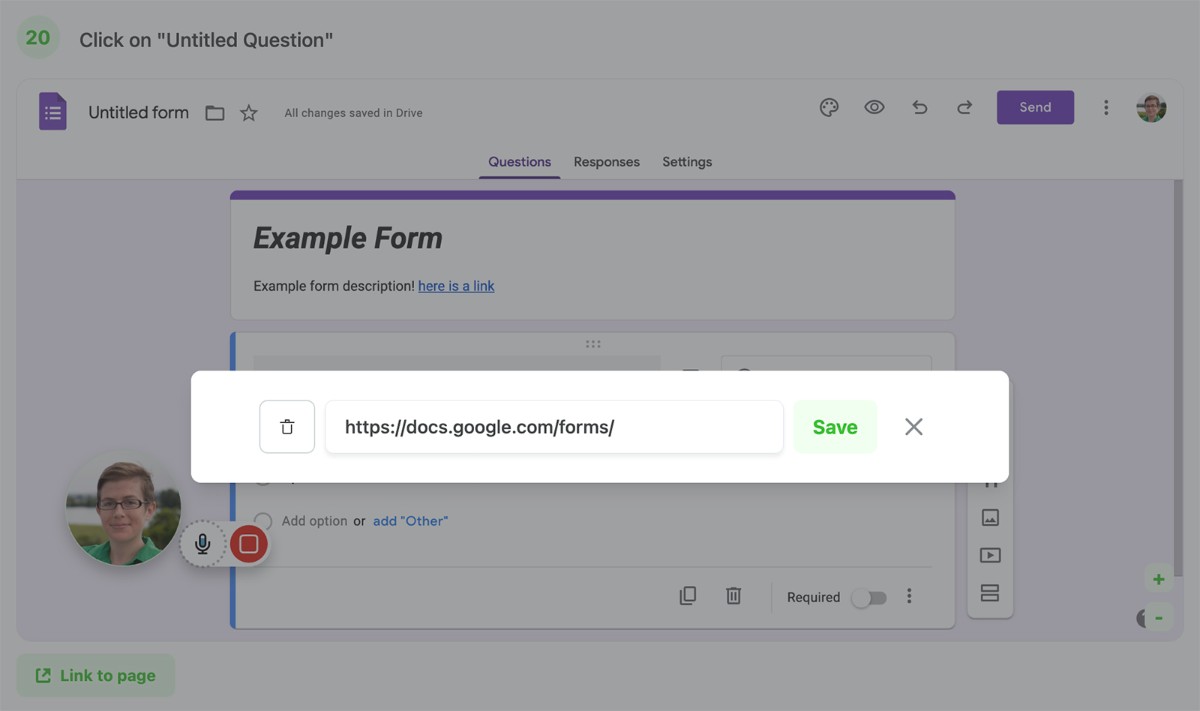Click the trash icon in the link popup
The width and height of the screenshot is (1200, 711).
pos(287,427)
